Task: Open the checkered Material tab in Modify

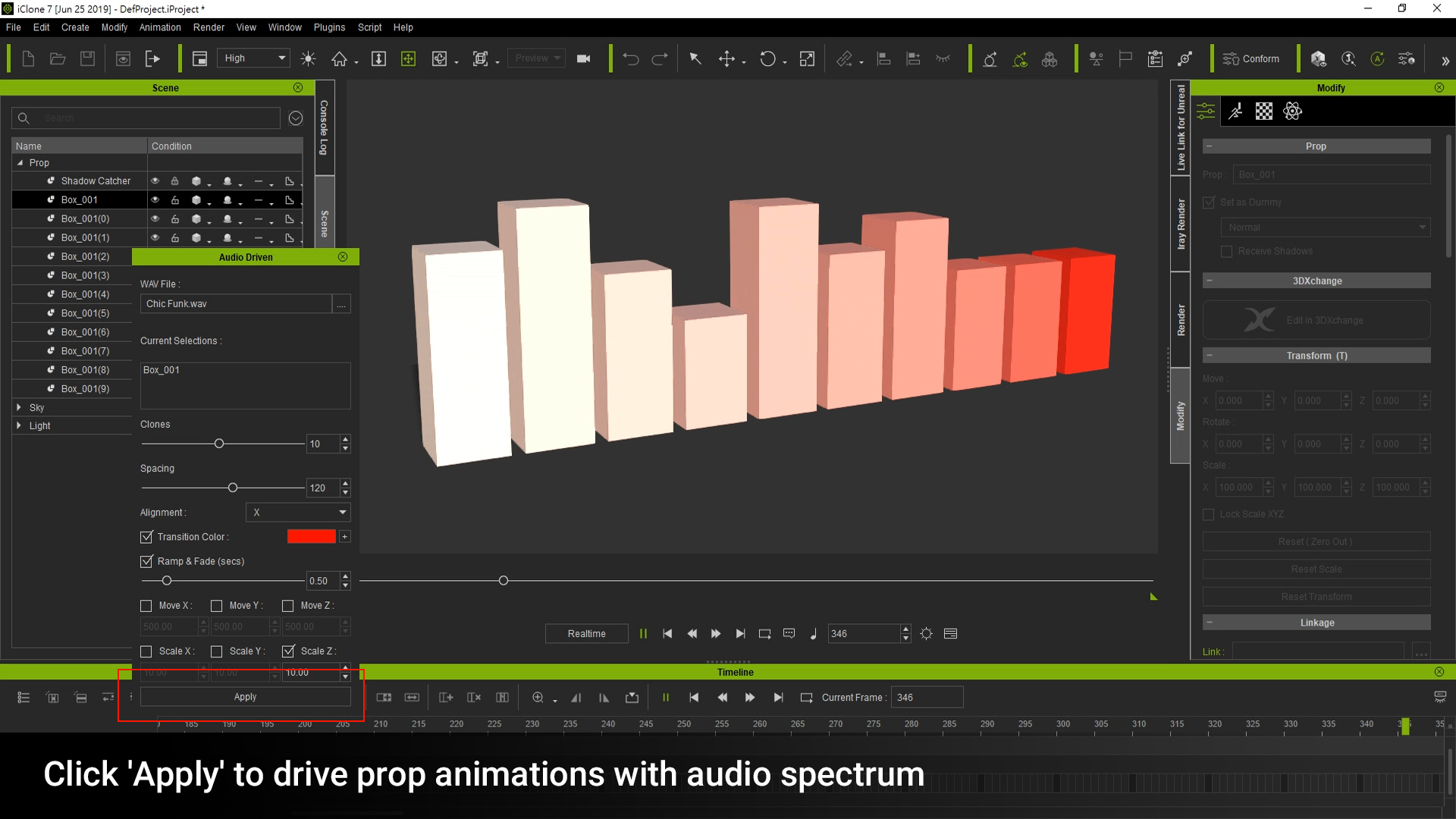Action: pyautogui.click(x=1264, y=111)
